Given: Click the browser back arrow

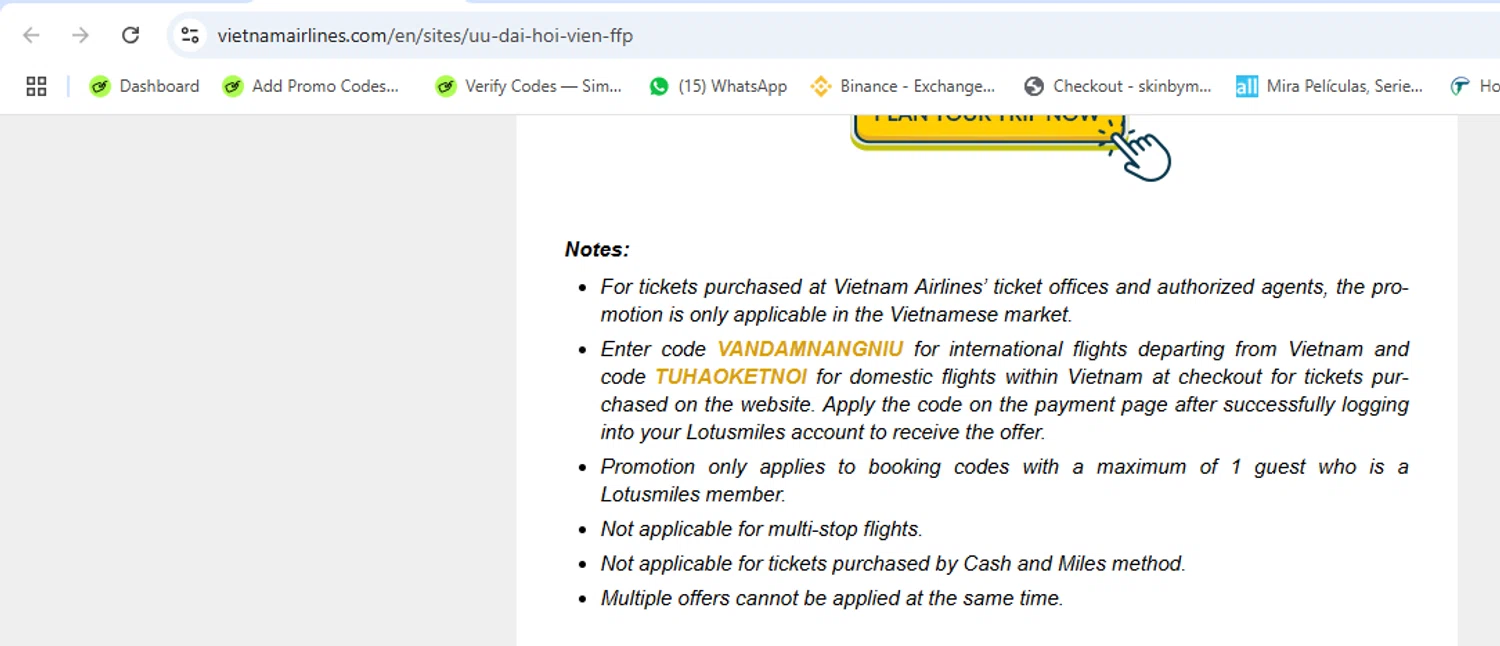Looking at the screenshot, I should pyautogui.click(x=31, y=36).
